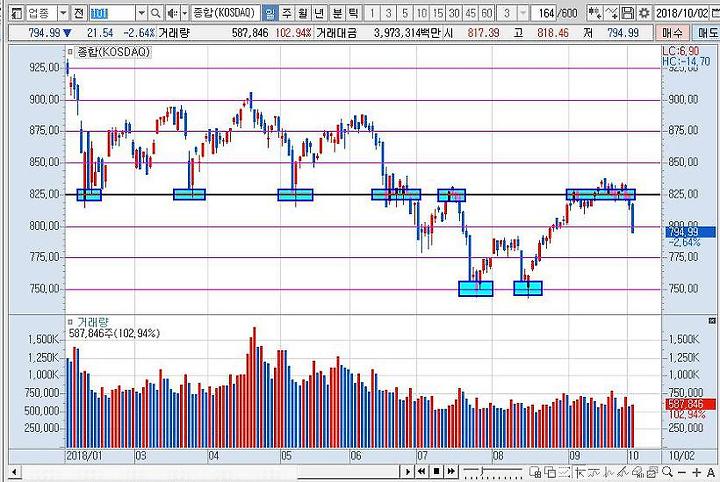Toggle the 종합(KOSDAQ) chart legend box
Viewport: 720px width, 482px height.
[70, 52]
